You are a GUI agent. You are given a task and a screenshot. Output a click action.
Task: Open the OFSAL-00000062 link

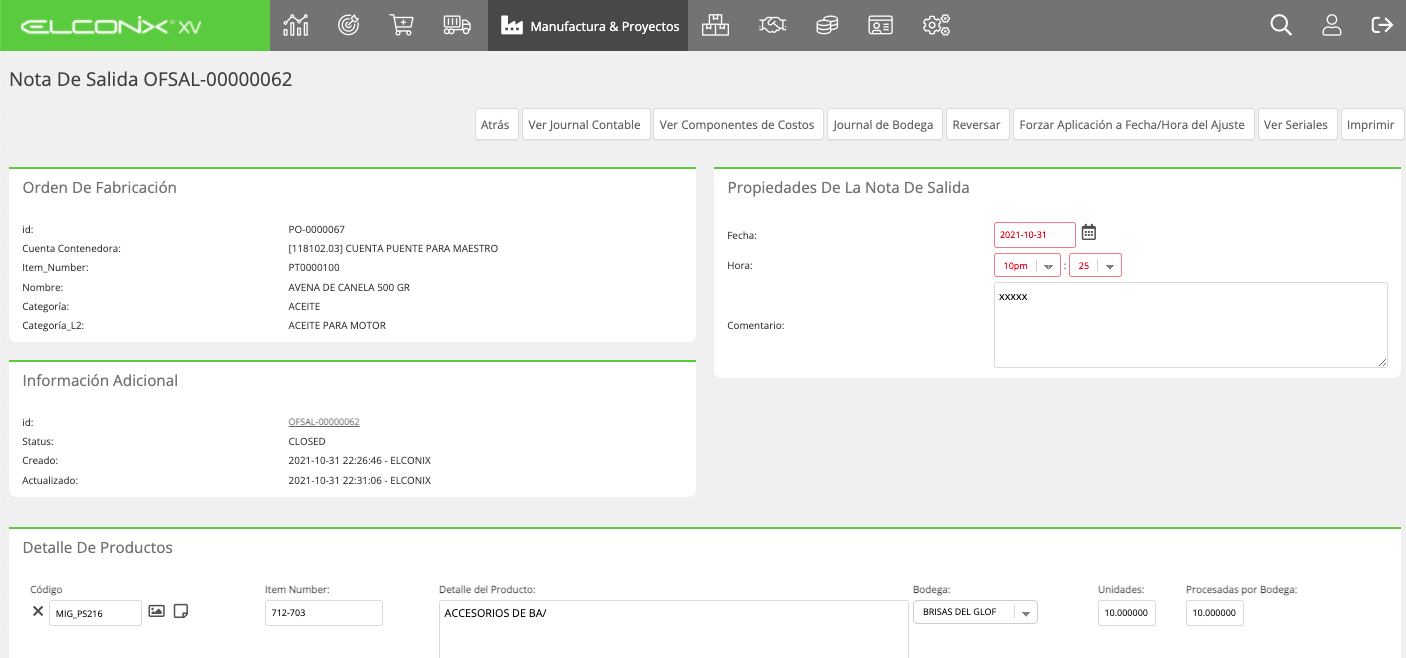[324, 422]
